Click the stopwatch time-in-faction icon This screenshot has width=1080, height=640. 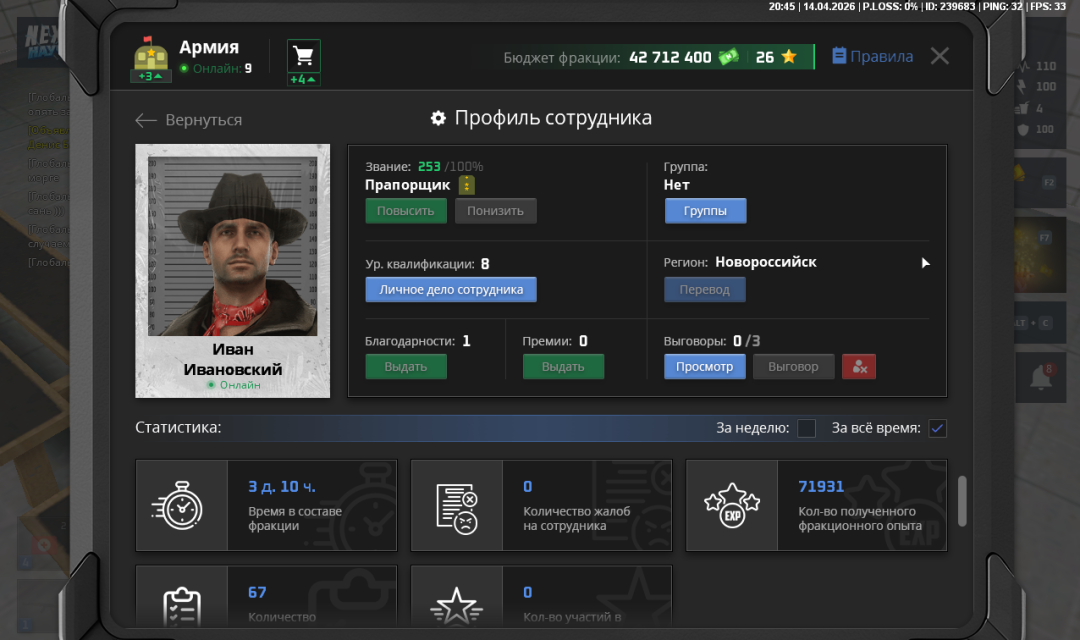click(182, 505)
